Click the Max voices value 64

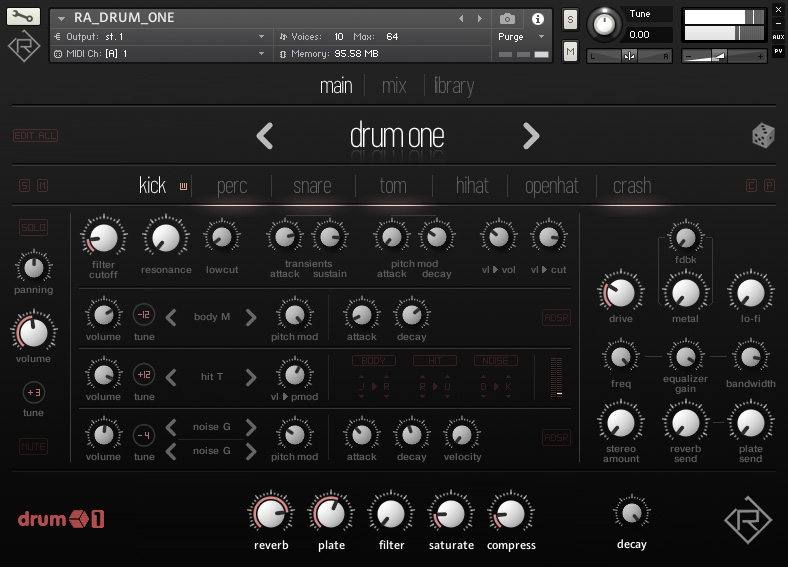(392, 37)
